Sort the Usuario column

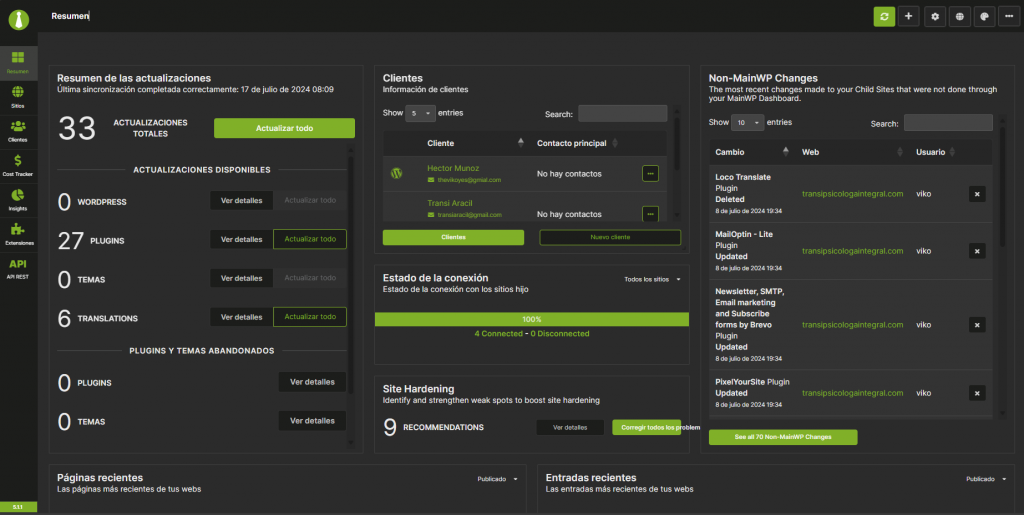click(x=952, y=151)
